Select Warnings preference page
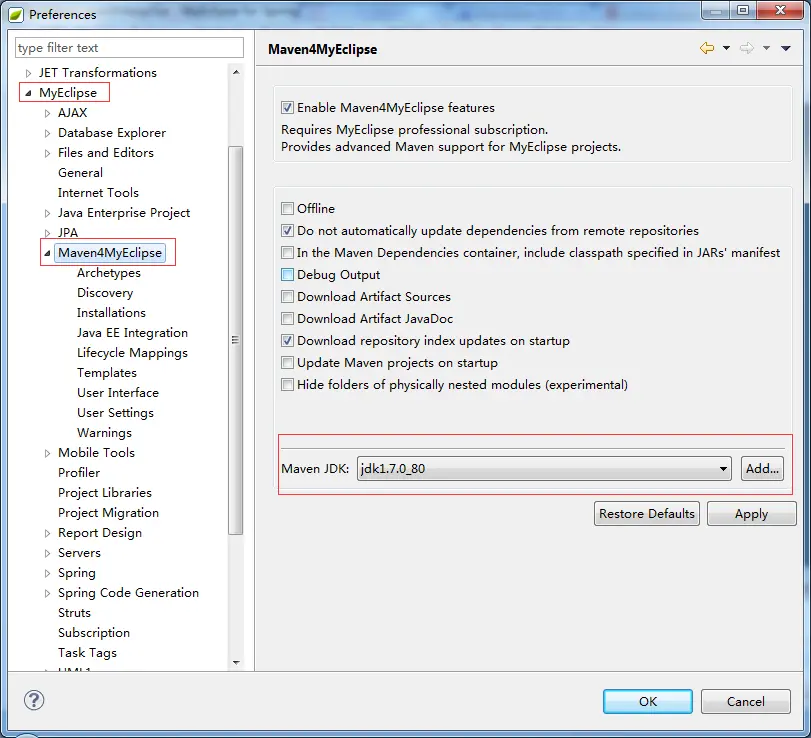The height and width of the screenshot is (738, 811). pyautogui.click(x=104, y=432)
